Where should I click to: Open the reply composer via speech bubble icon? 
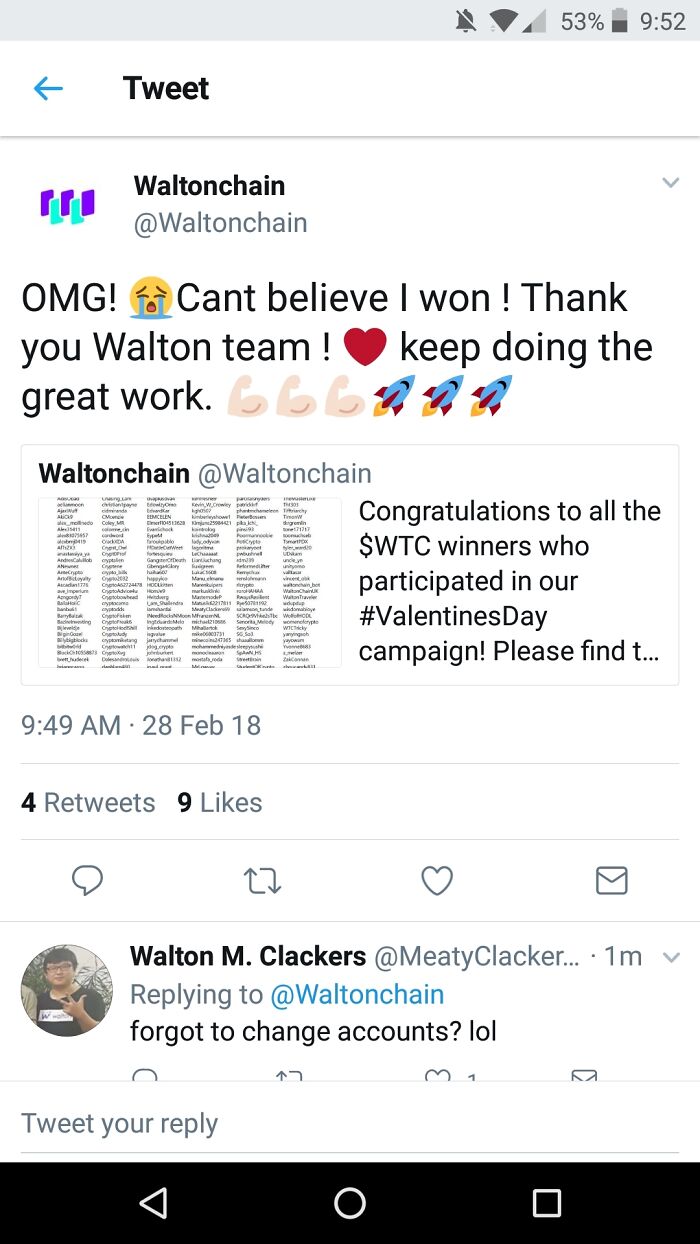coord(88,881)
